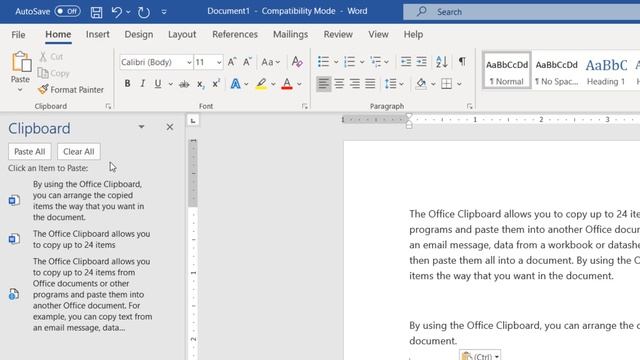
Task: Focus the Search box in the title bar
Action: pos(522,12)
